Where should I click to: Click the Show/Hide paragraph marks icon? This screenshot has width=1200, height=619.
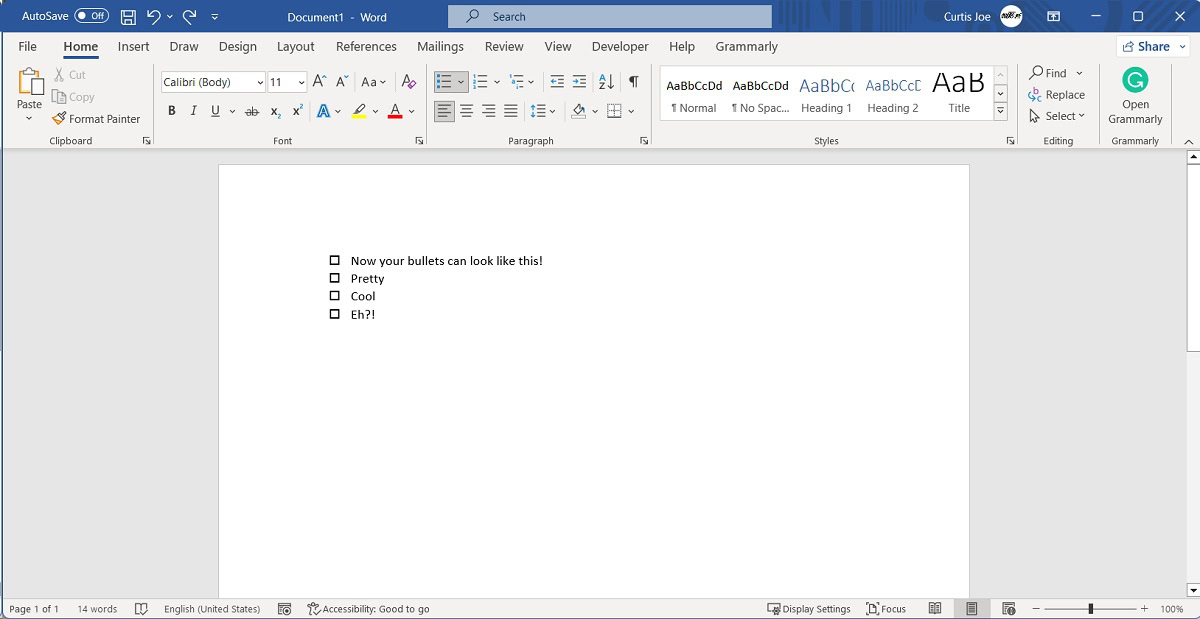pos(633,82)
